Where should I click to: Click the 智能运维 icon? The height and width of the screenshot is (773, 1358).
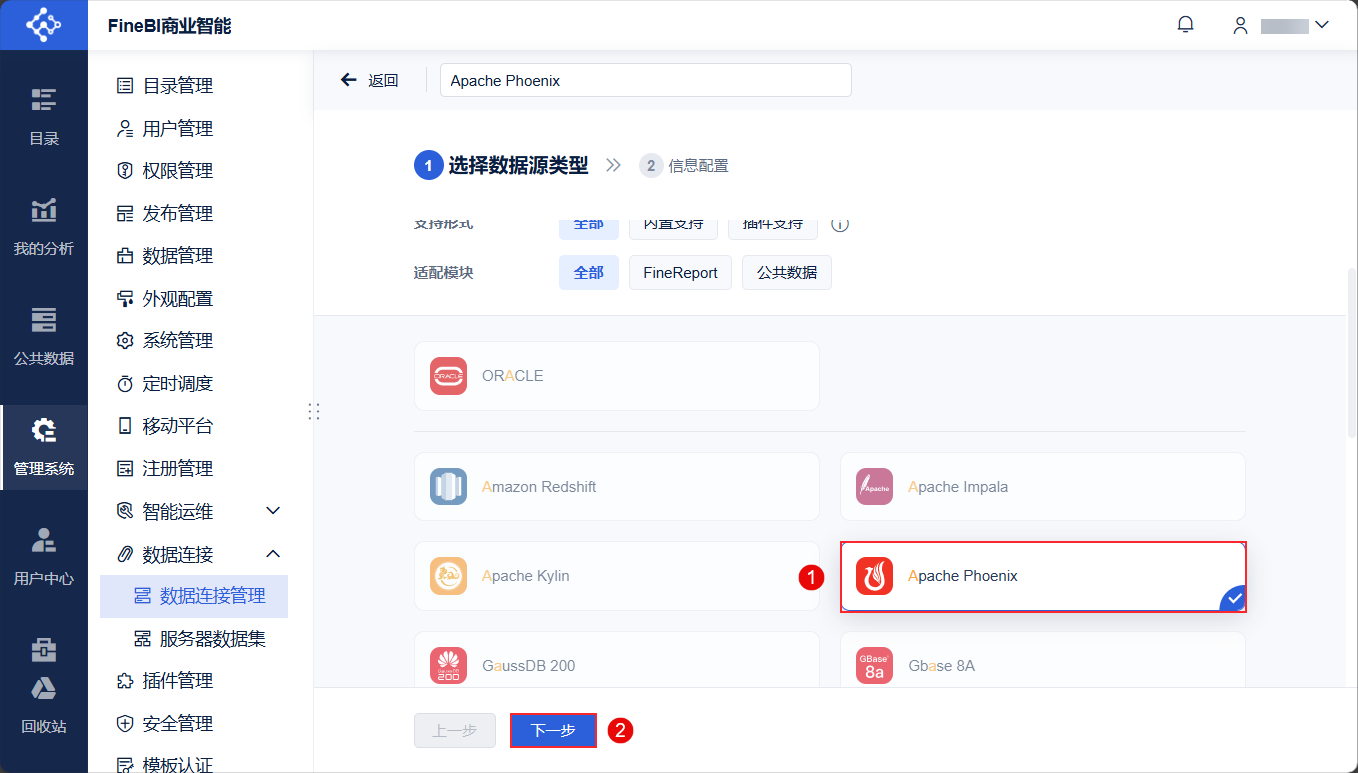125,511
